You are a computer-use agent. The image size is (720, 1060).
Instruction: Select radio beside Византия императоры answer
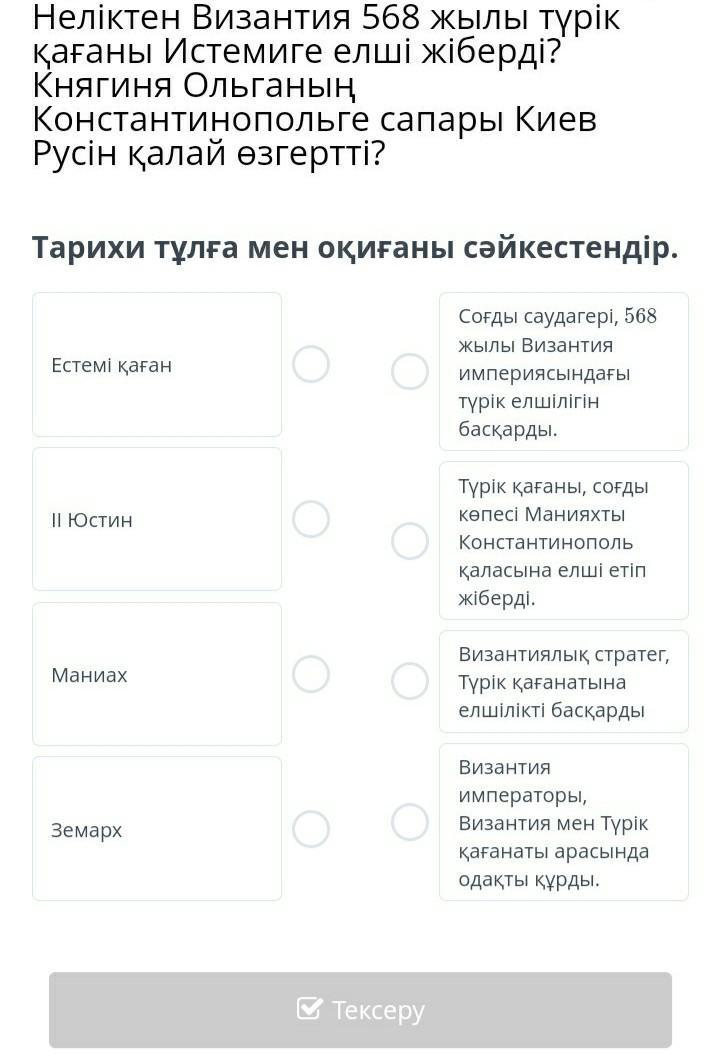pyautogui.click(x=410, y=822)
